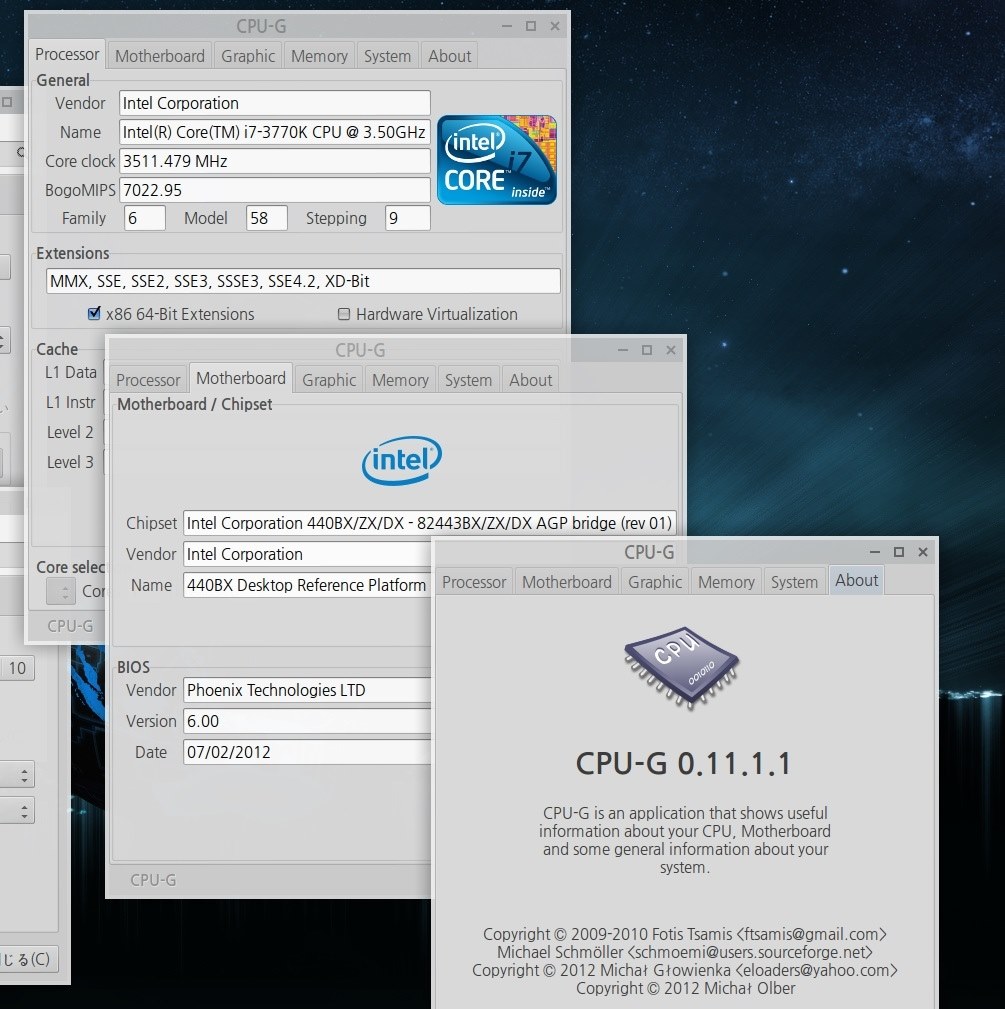Open the About tab in the middle CPU-G window
This screenshot has width=1005, height=1009.
click(x=531, y=380)
